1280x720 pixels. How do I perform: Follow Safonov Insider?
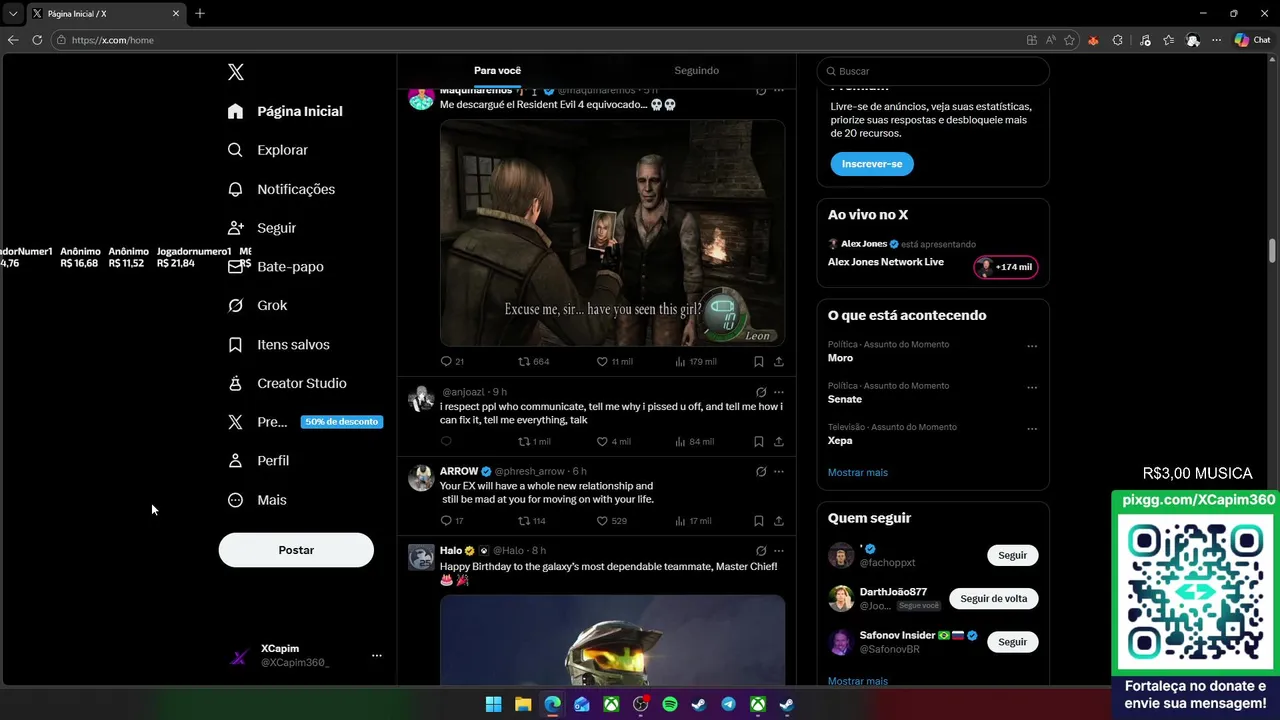(1012, 642)
